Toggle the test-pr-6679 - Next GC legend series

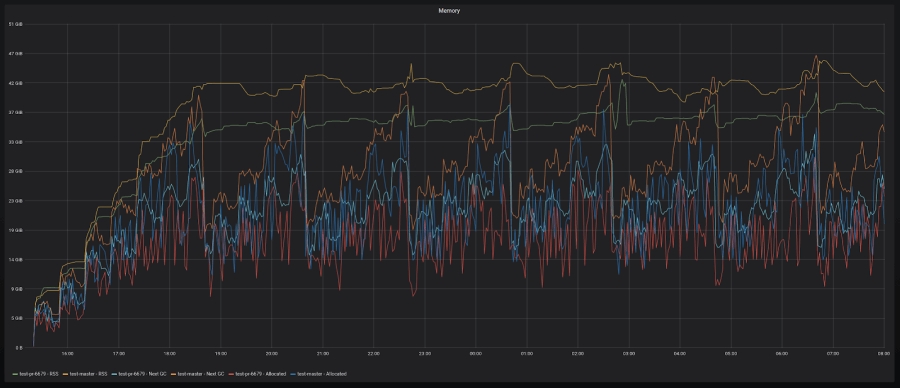pyautogui.click(x=142, y=374)
